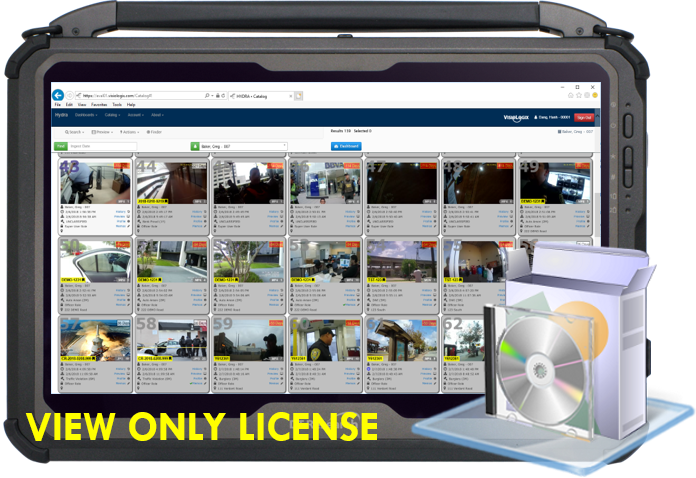Click the blue Dashboard button
Screen dimensions: 696x478
[346, 146]
